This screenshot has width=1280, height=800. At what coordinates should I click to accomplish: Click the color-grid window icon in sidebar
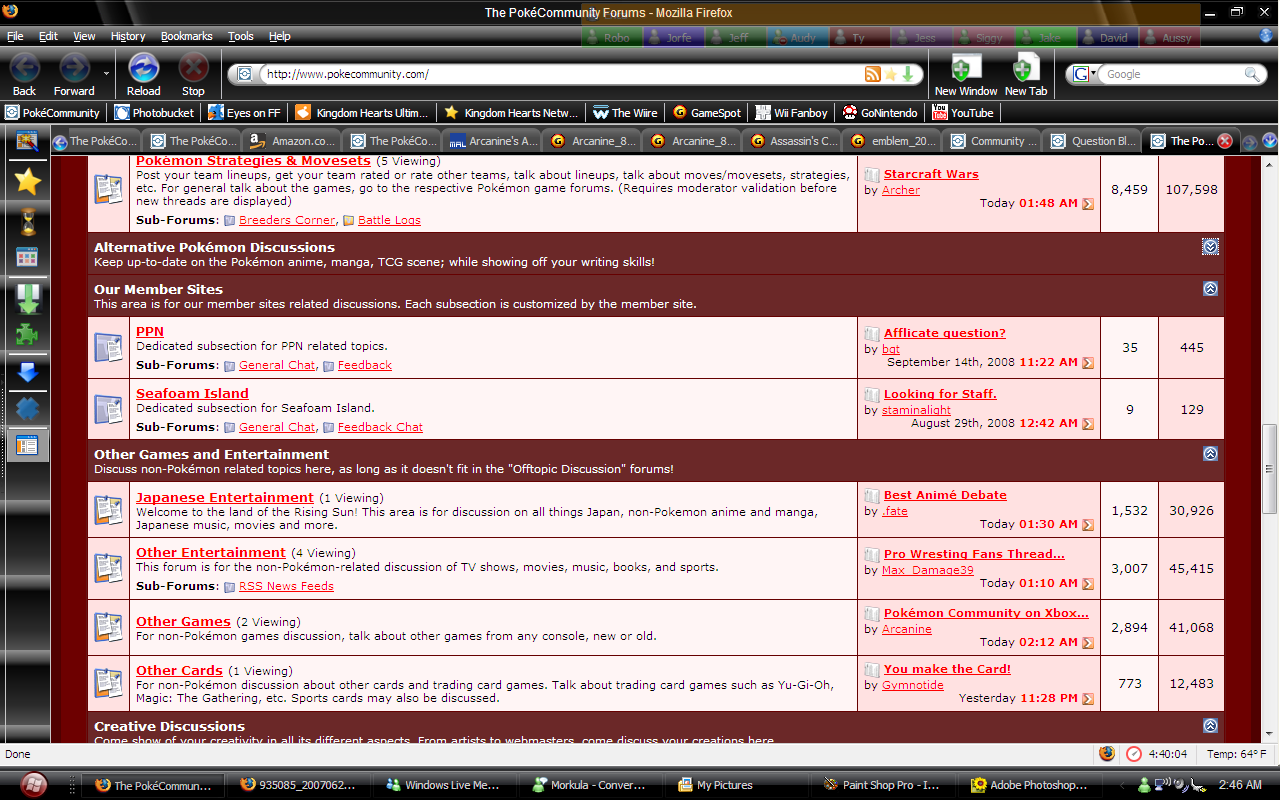27,258
